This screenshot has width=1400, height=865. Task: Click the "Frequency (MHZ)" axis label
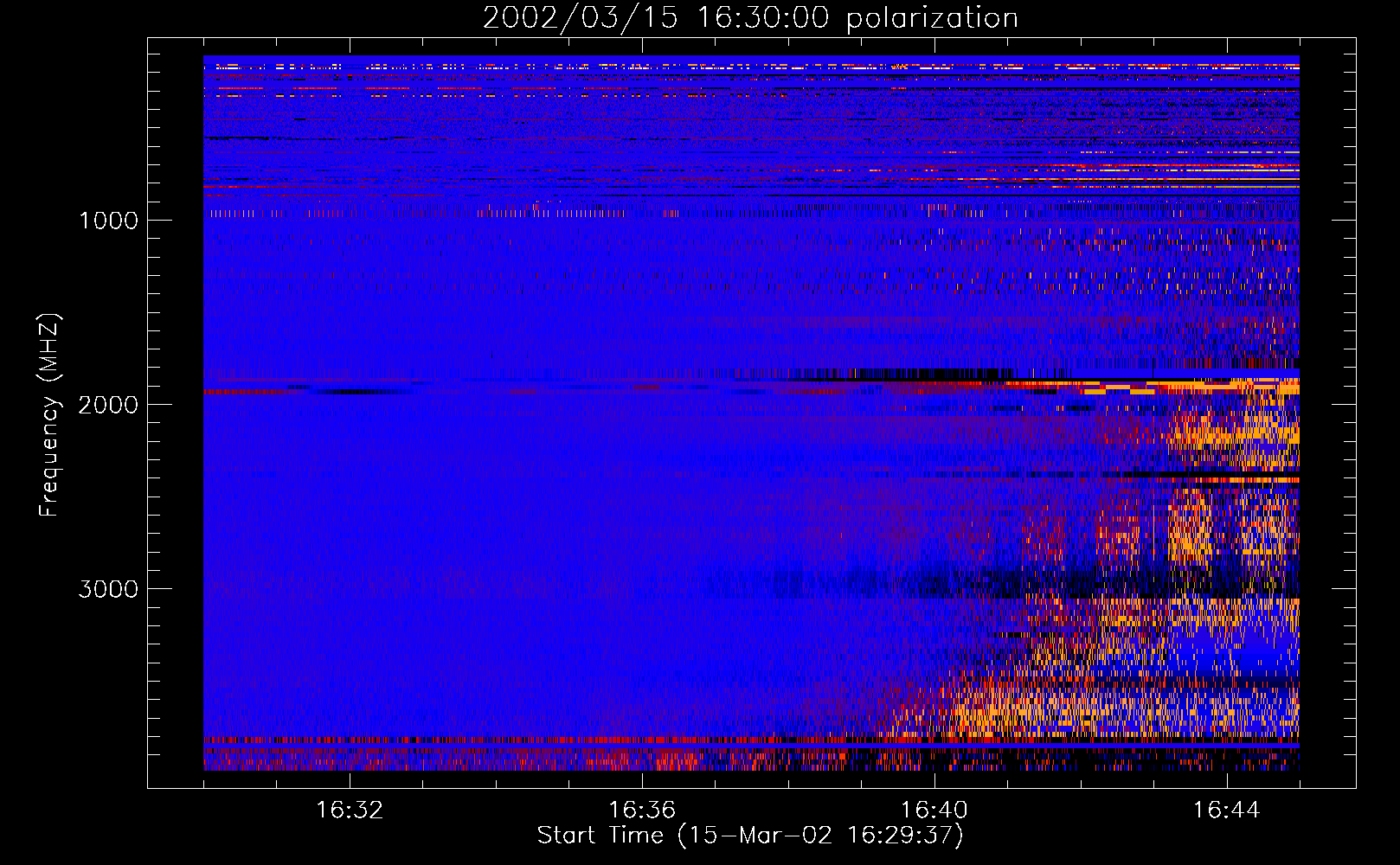point(49,415)
